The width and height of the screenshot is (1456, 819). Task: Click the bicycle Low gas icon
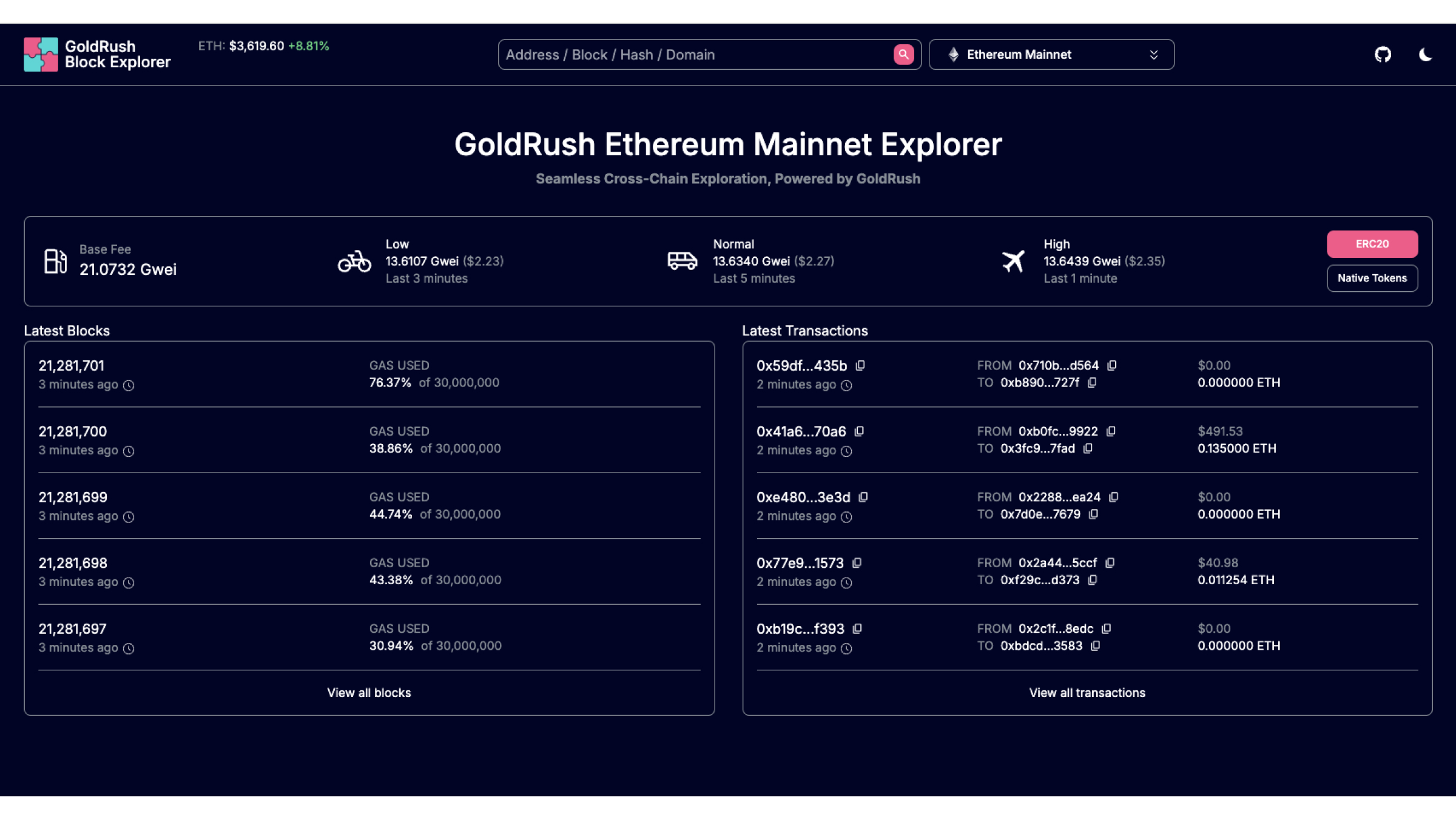tap(354, 261)
